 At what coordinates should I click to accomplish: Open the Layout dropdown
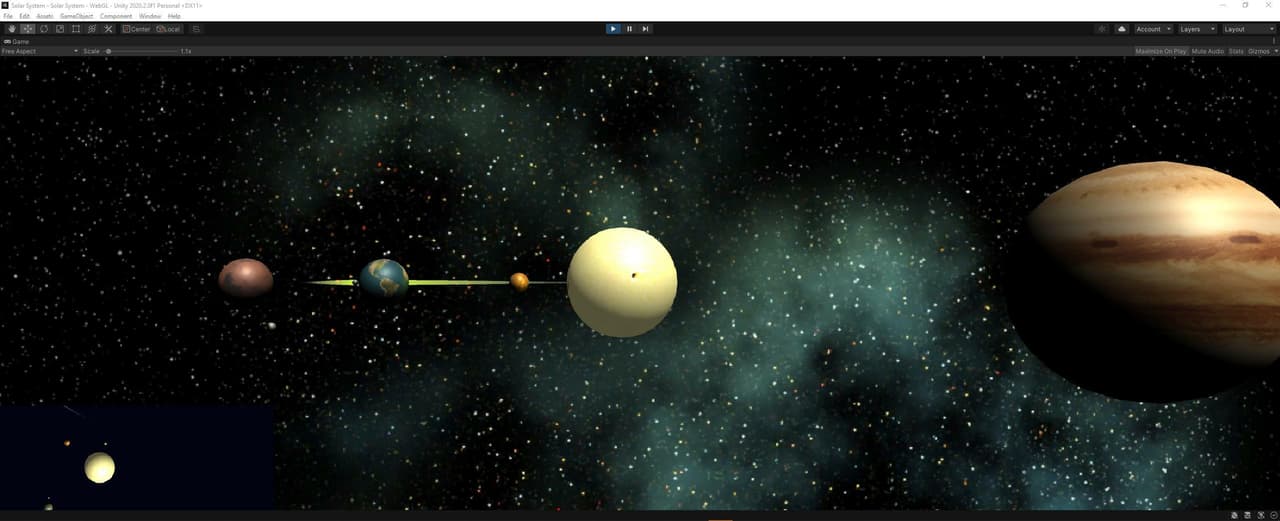1247,29
